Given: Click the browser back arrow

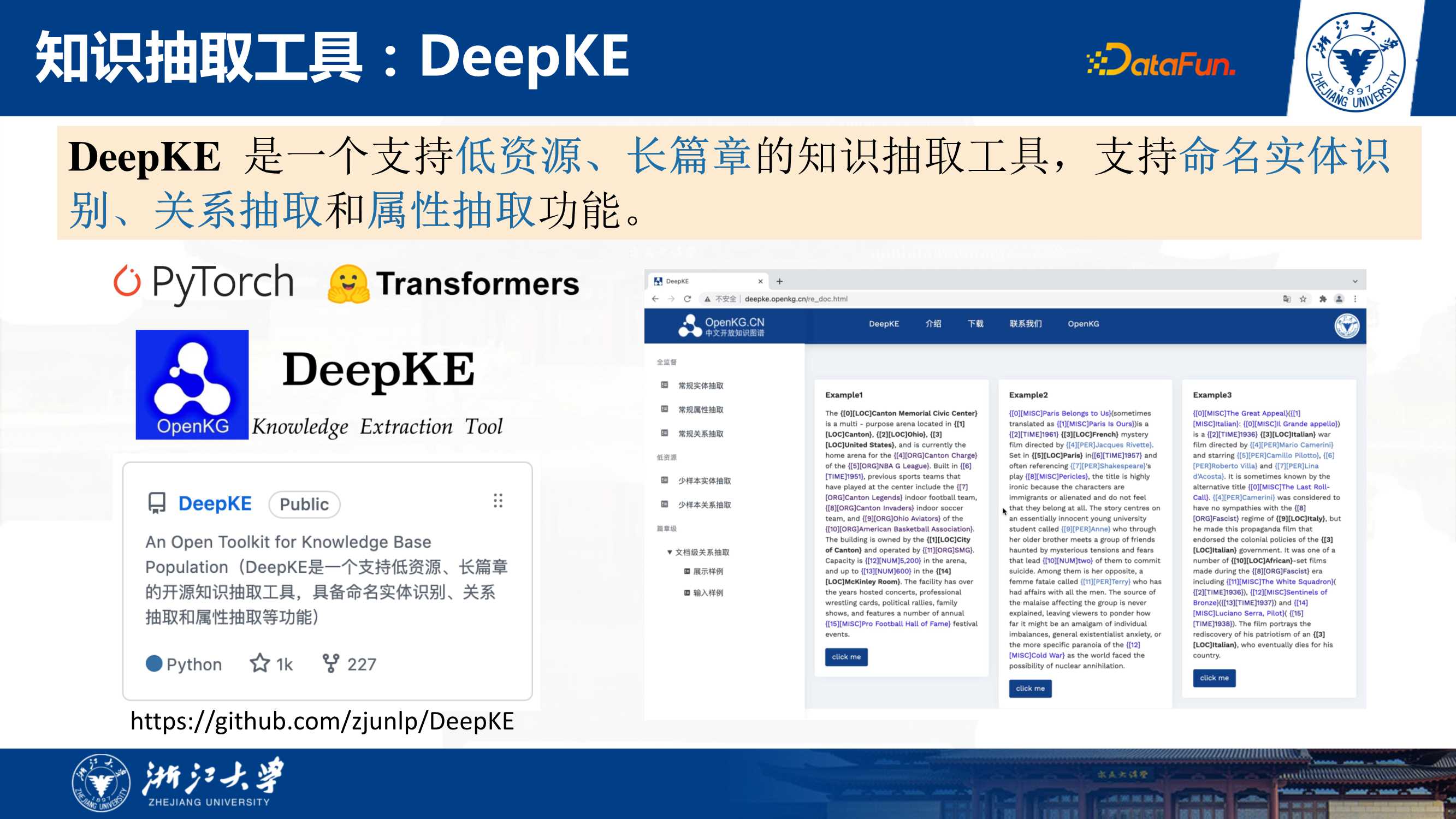Looking at the screenshot, I should tap(655, 299).
